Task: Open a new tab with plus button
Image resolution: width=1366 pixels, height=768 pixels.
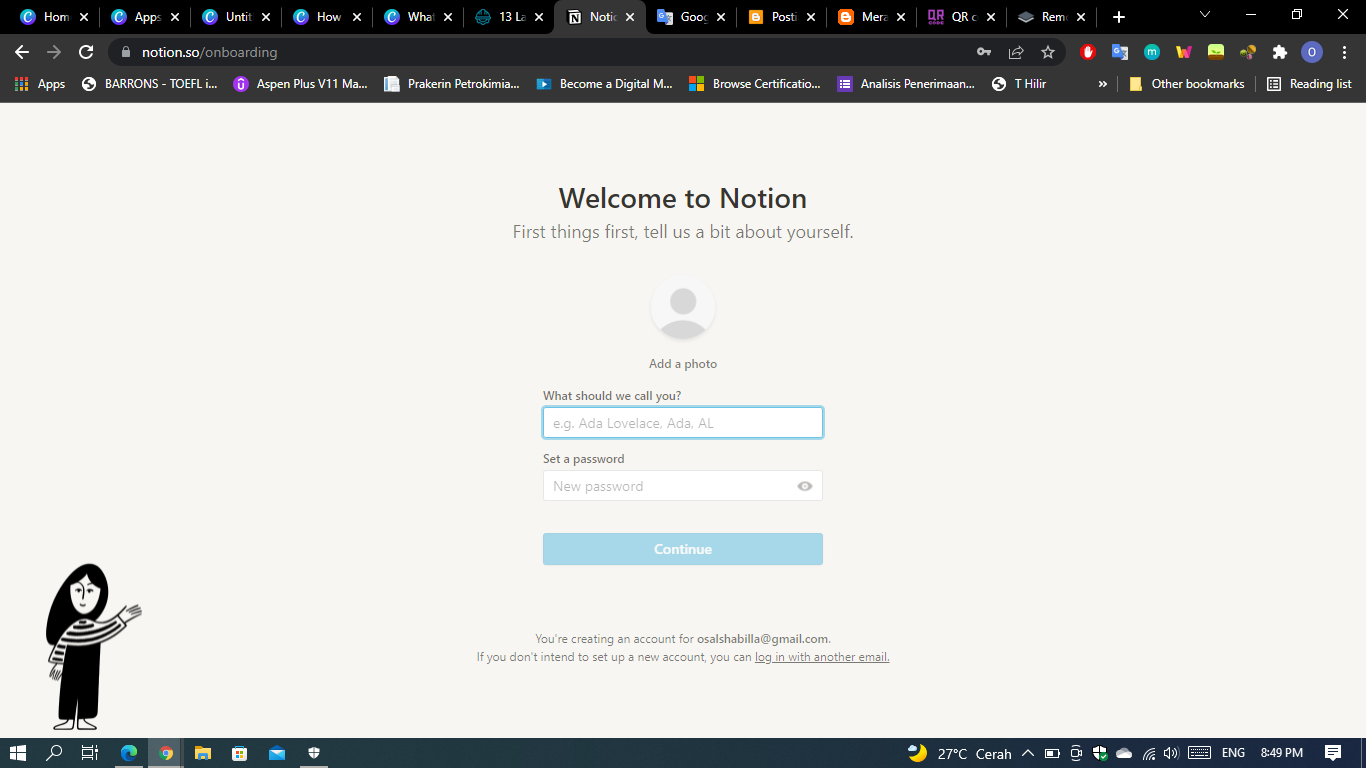Action: point(1119,17)
